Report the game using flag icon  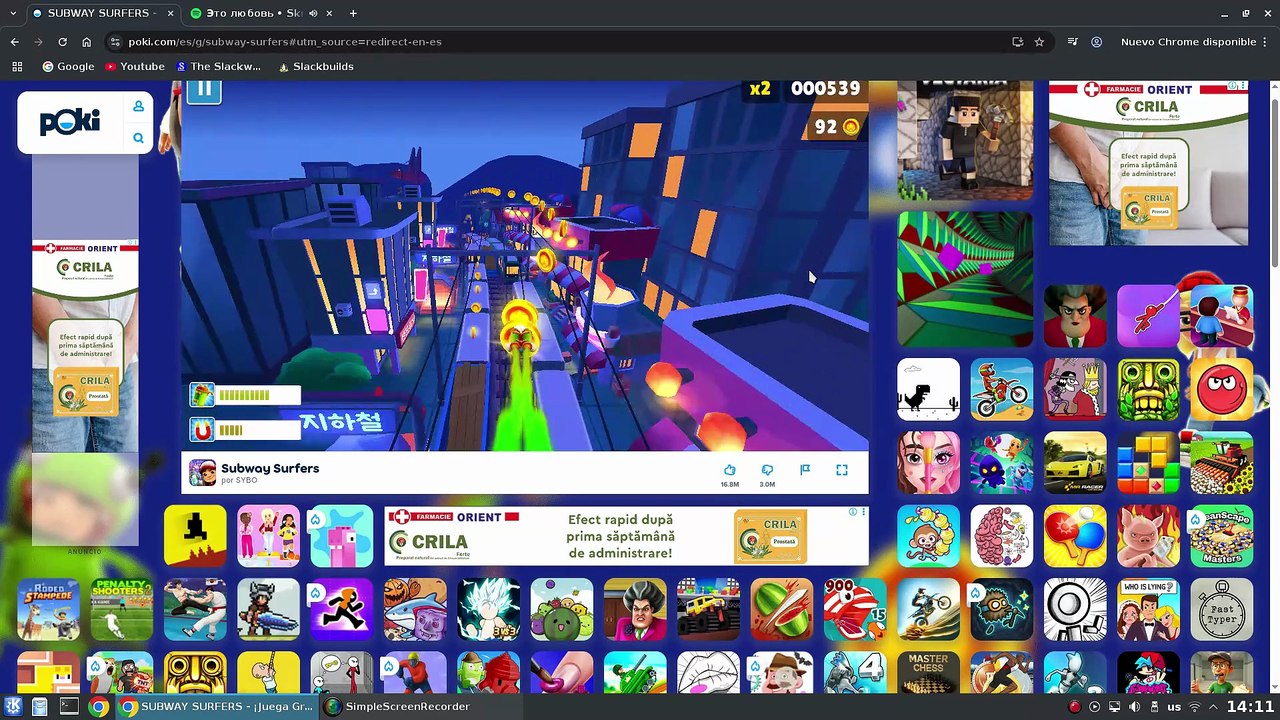click(805, 470)
